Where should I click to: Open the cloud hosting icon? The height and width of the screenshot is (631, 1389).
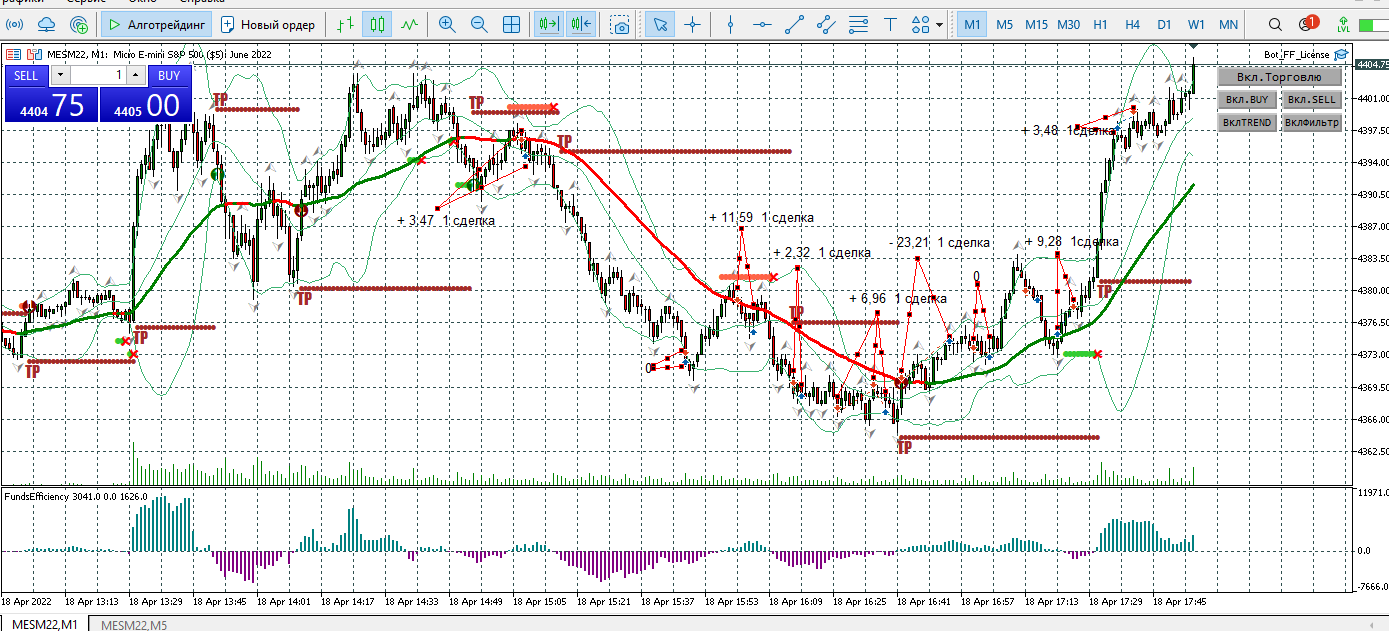click(x=46, y=24)
